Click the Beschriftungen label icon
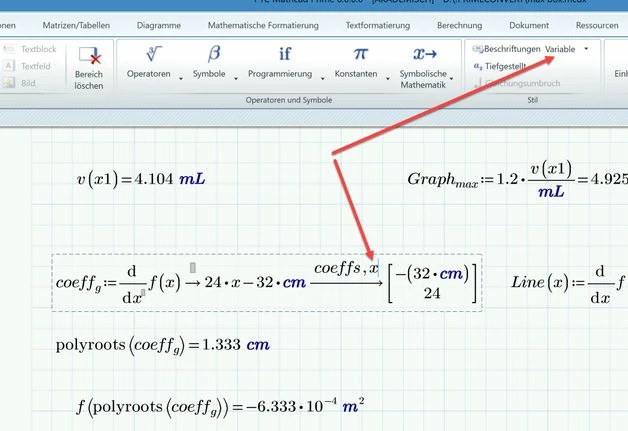The width and height of the screenshot is (628, 431). click(477, 49)
